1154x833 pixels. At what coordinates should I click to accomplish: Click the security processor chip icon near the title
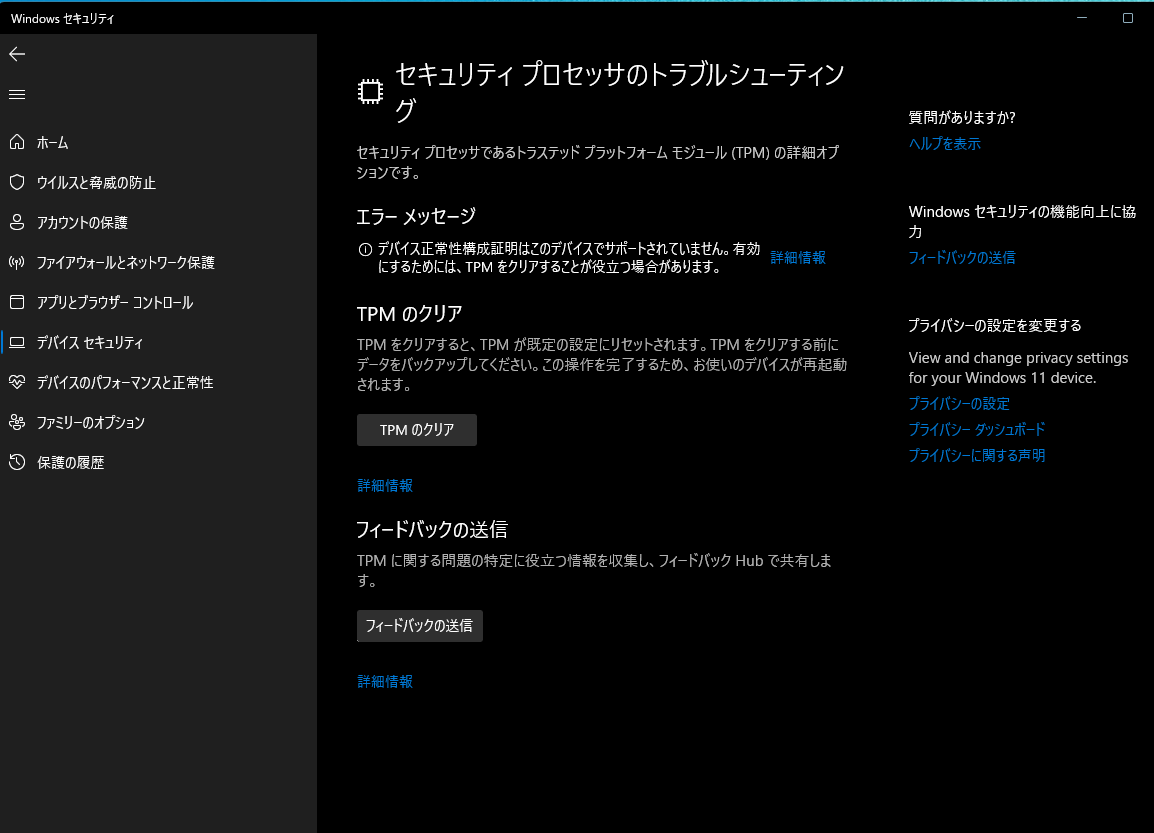point(370,89)
